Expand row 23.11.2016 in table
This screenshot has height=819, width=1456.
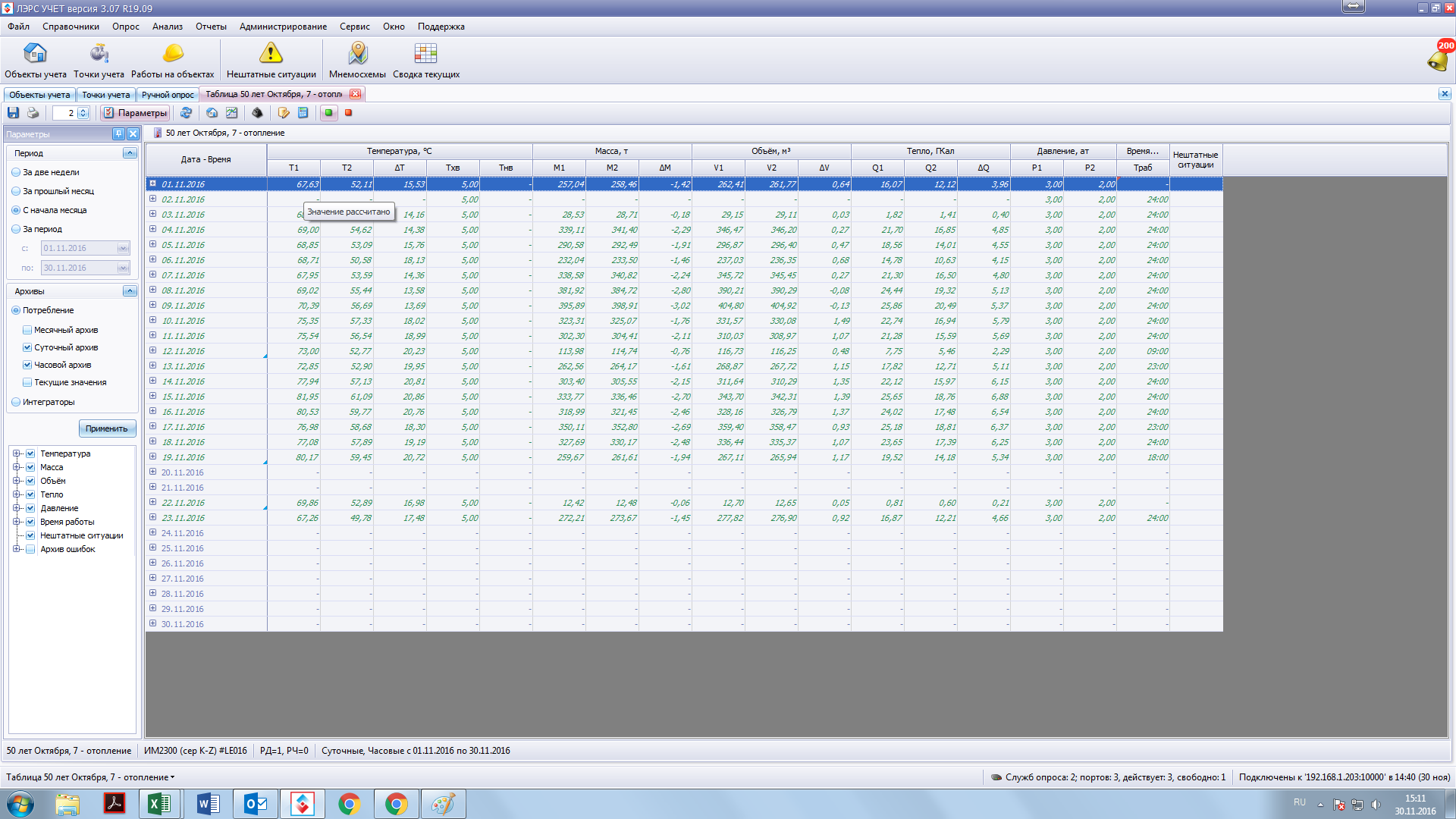152,517
